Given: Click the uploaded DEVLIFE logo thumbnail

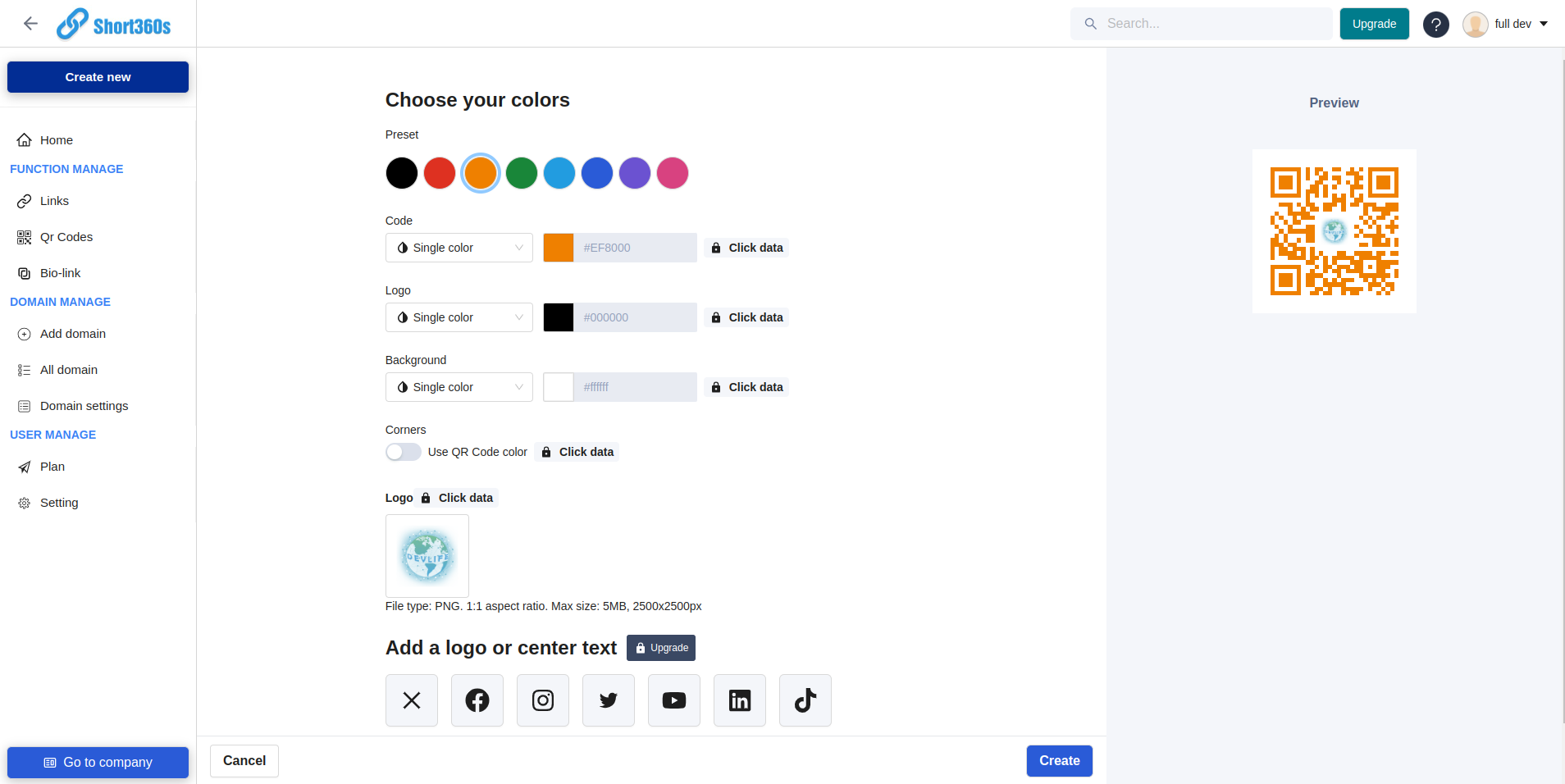Looking at the screenshot, I should [x=427, y=556].
